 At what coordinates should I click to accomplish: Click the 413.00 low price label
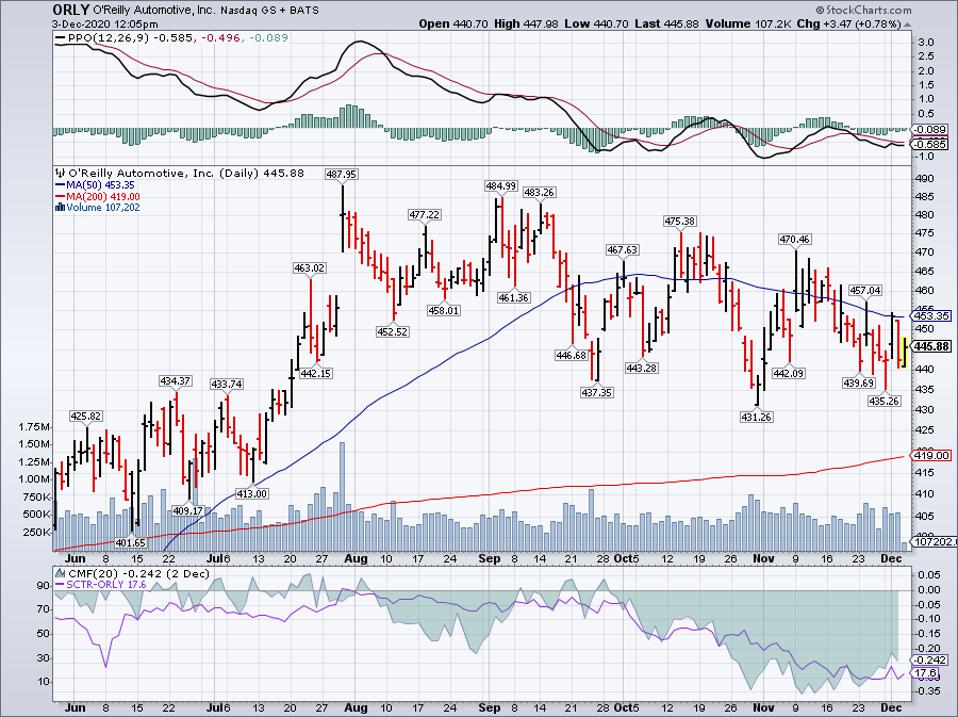(252, 493)
